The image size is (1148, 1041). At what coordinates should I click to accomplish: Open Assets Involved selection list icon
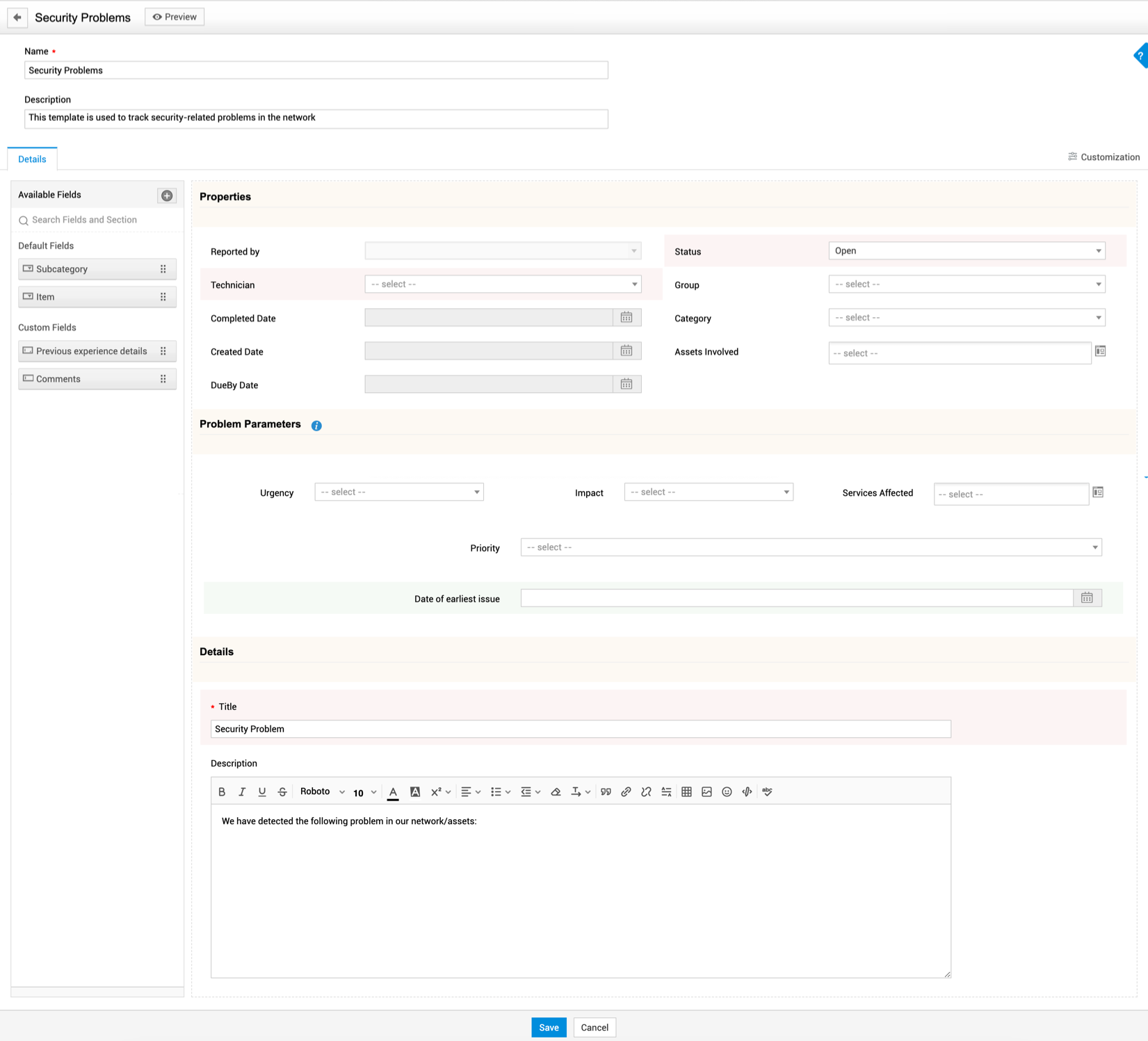pos(1101,351)
